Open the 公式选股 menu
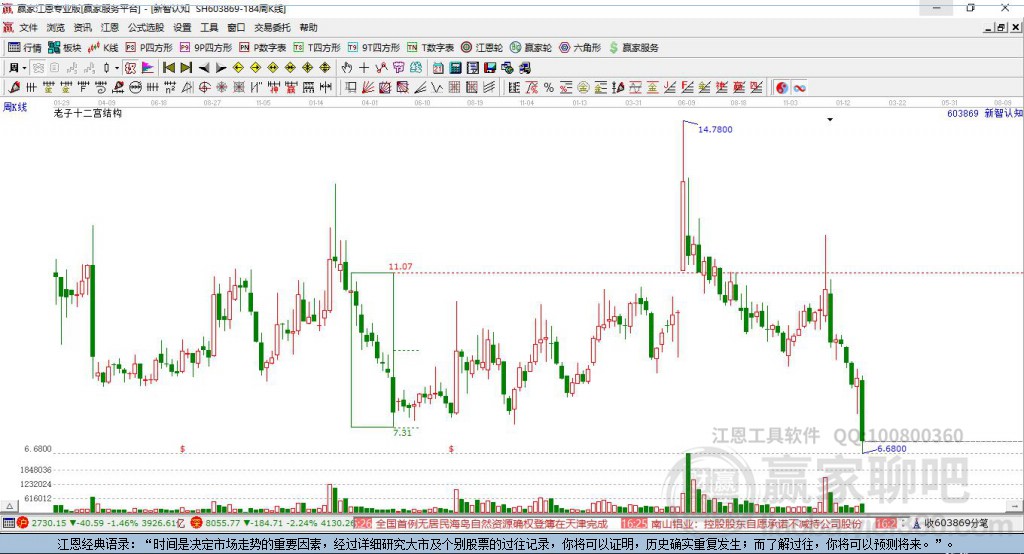This screenshot has width=1024, height=554. pyautogui.click(x=146, y=27)
